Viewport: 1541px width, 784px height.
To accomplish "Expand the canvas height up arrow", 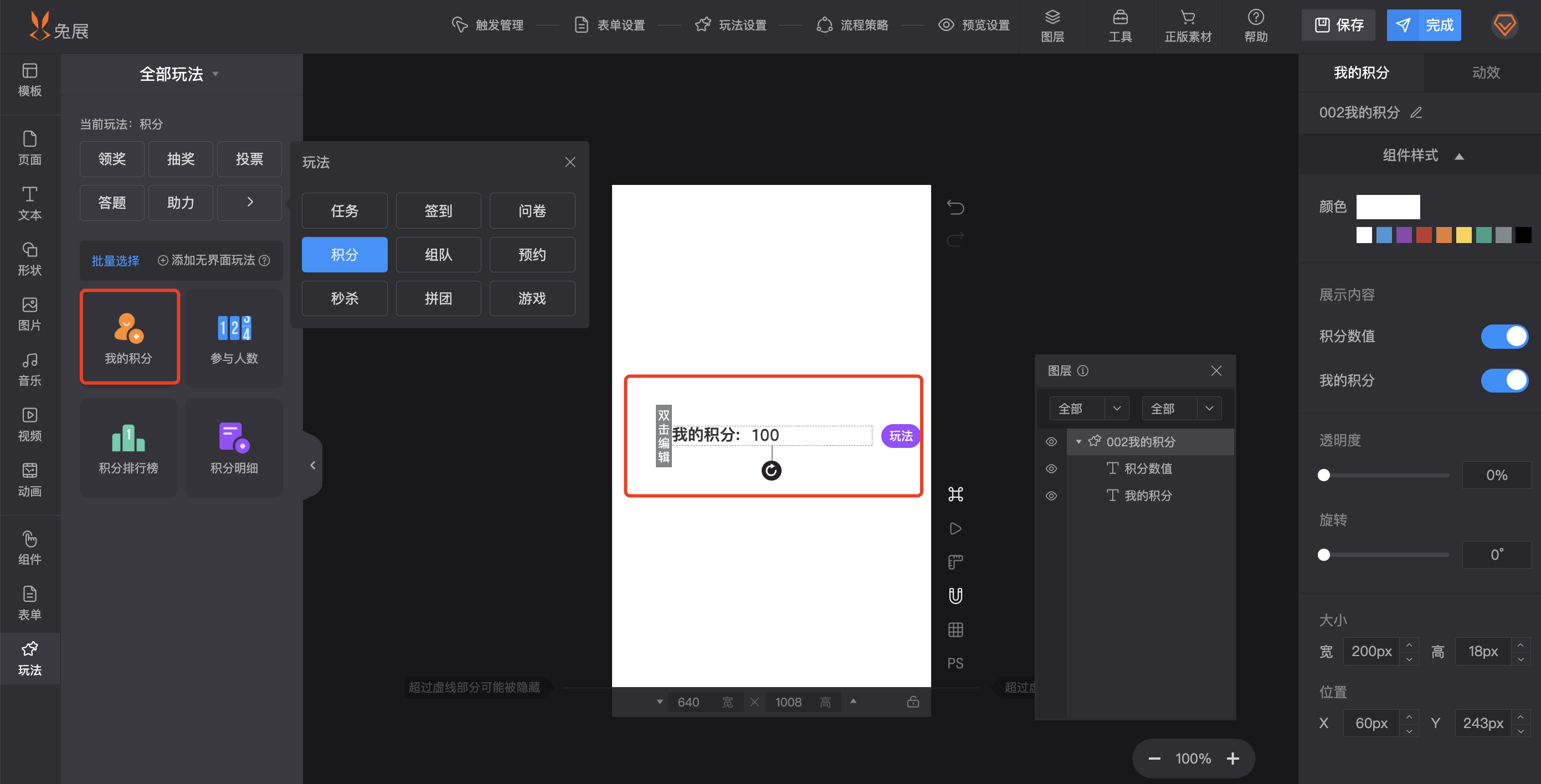I will pyautogui.click(x=853, y=701).
